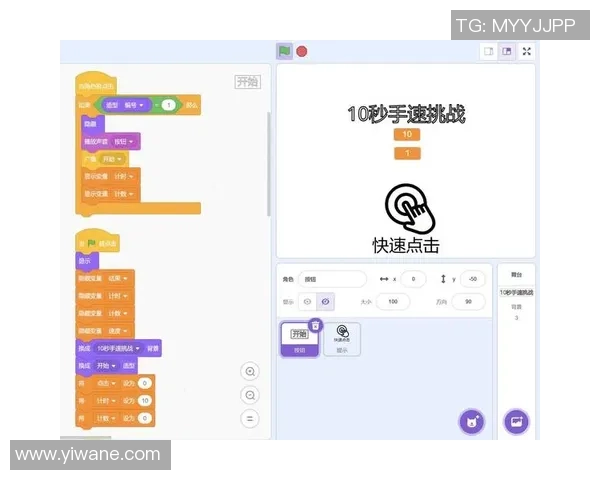Viewport: 600px width, 480px height.
Task: Click value 0 in set 计数 block
Action: tap(145, 418)
